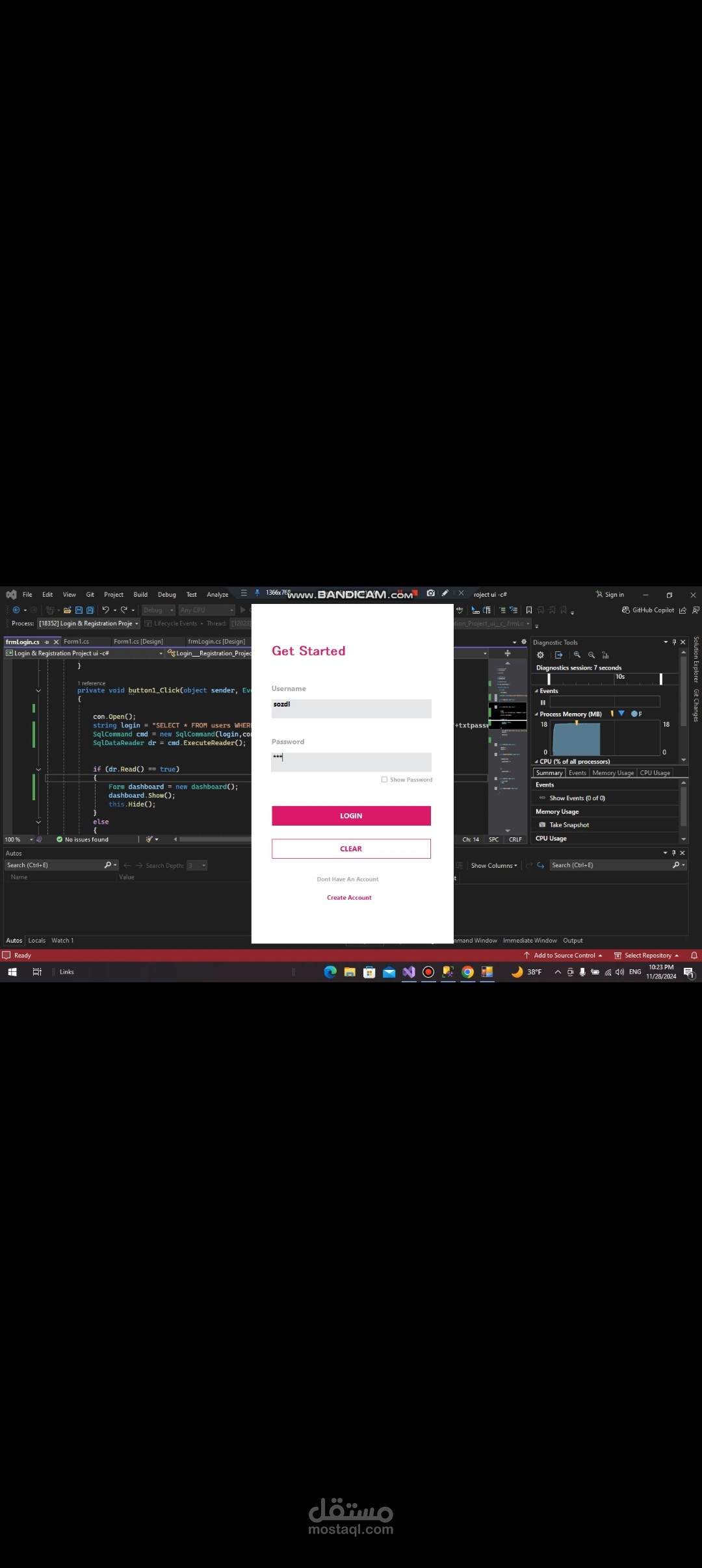702x1568 pixels.
Task: Click the Save All toolbar icon
Action: pos(90,610)
